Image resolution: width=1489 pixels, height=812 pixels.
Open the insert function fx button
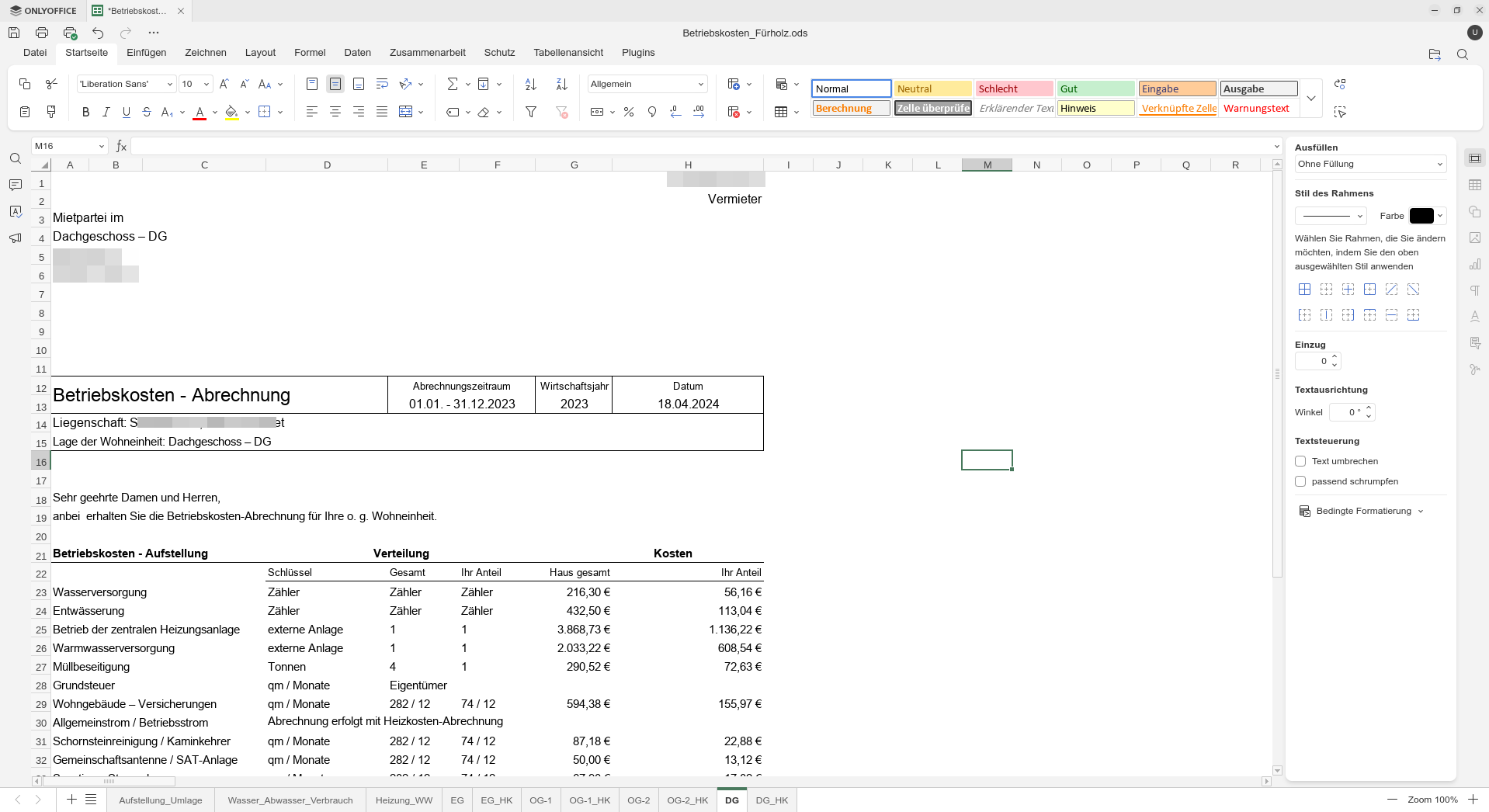pyautogui.click(x=121, y=146)
